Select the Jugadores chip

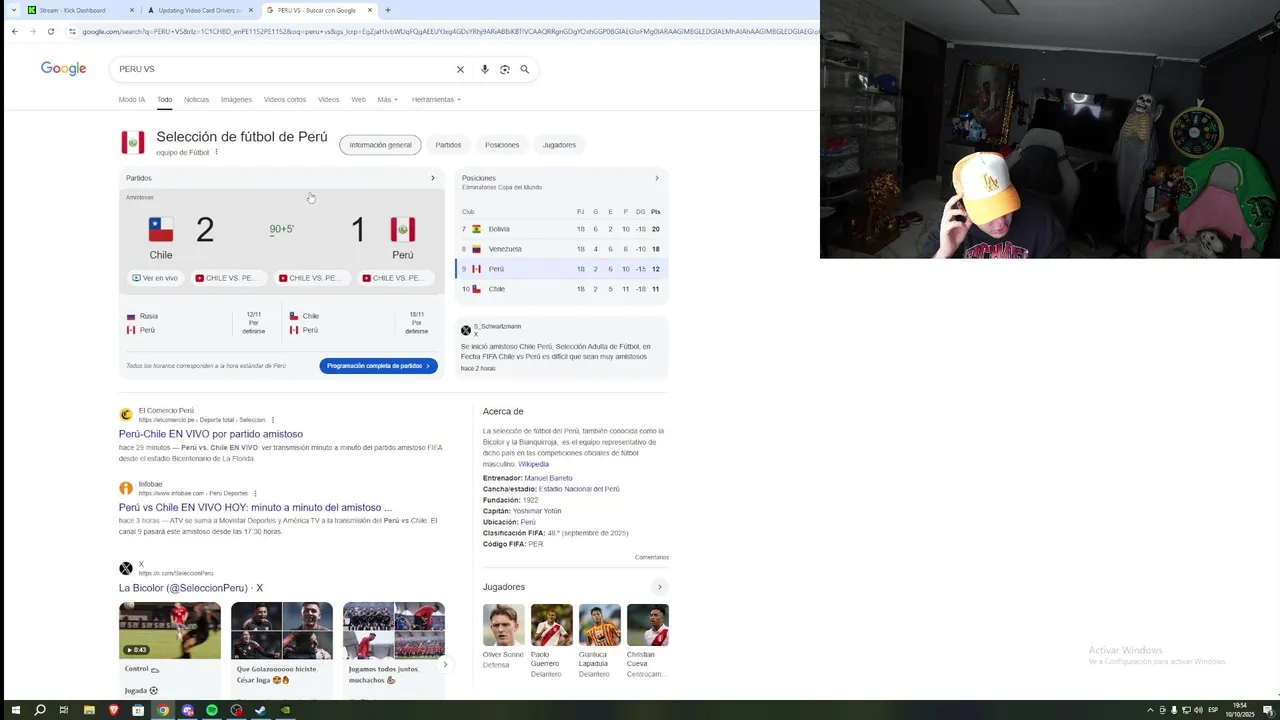tap(559, 145)
